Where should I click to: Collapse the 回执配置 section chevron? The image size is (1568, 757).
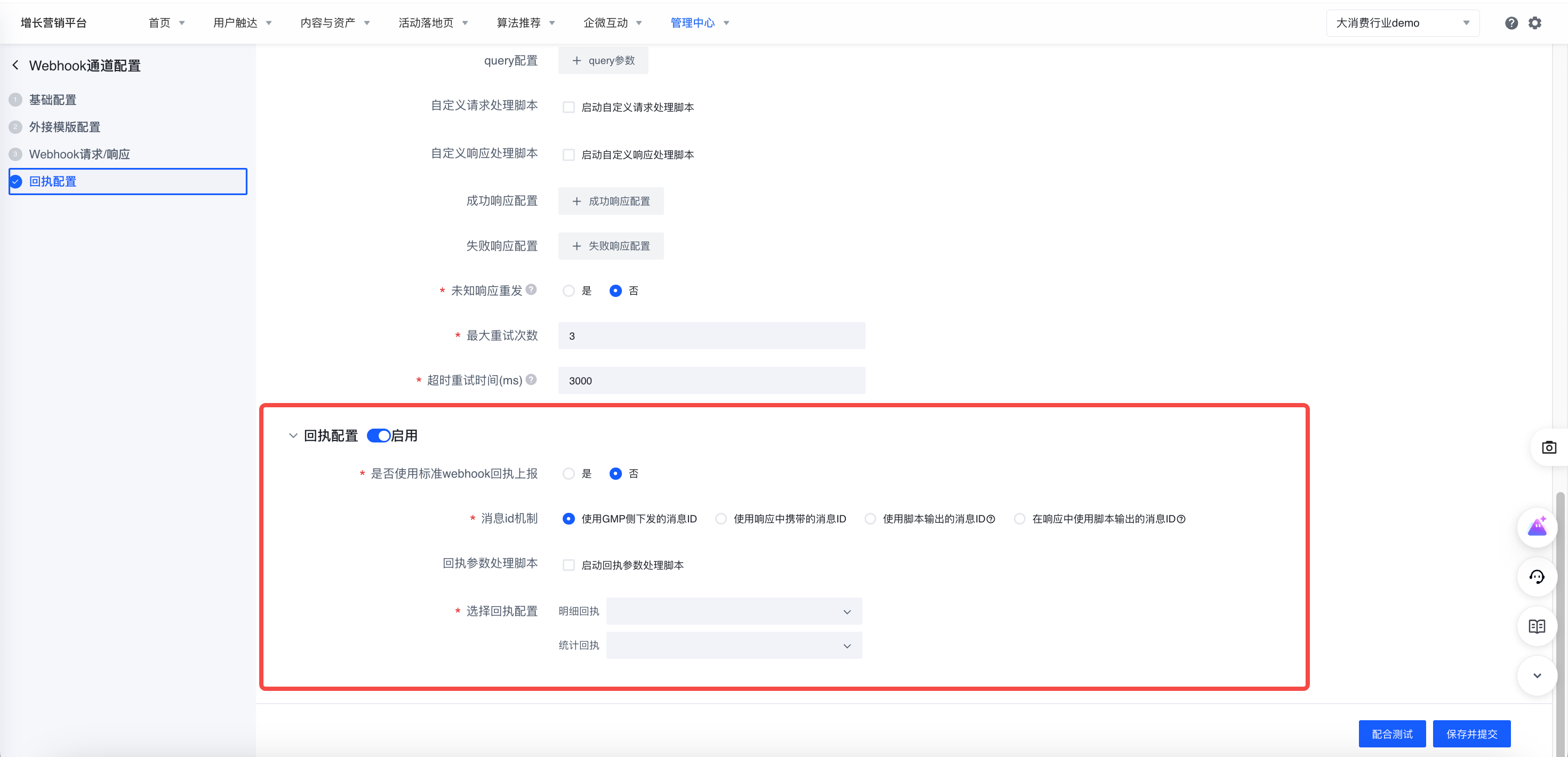(x=293, y=436)
